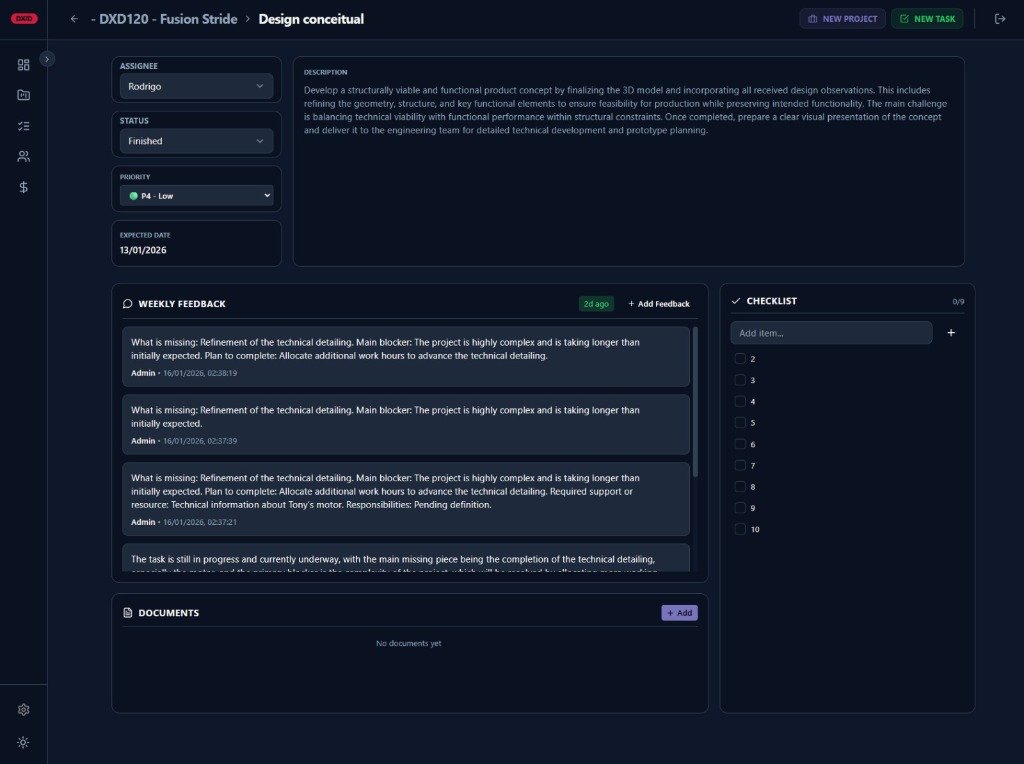Expand the sidebar with the chevron button
The width and height of the screenshot is (1024, 764).
tap(47, 59)
